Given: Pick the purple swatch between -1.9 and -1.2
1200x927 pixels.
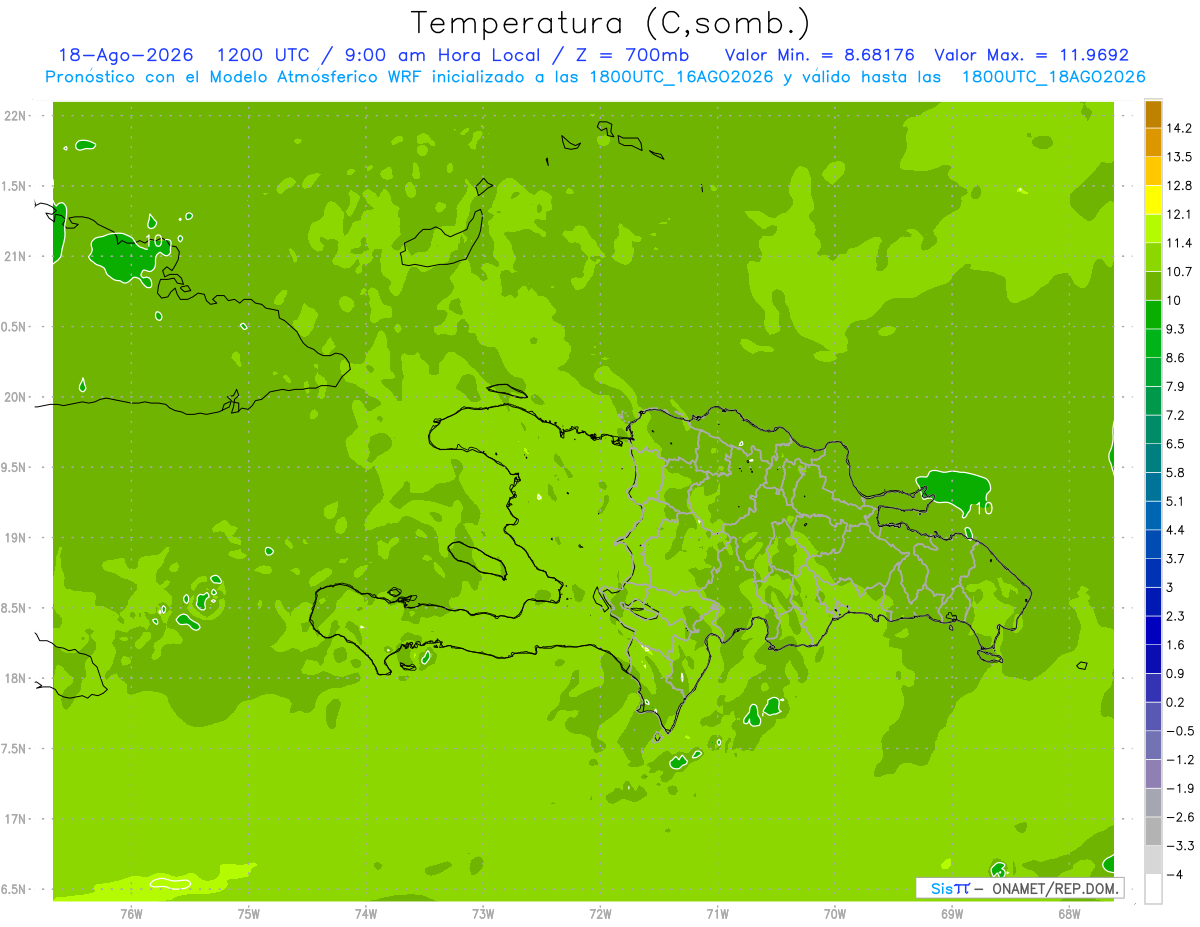Looking at the screenshot, I should pyautogui.click(x=1153, y=774).
